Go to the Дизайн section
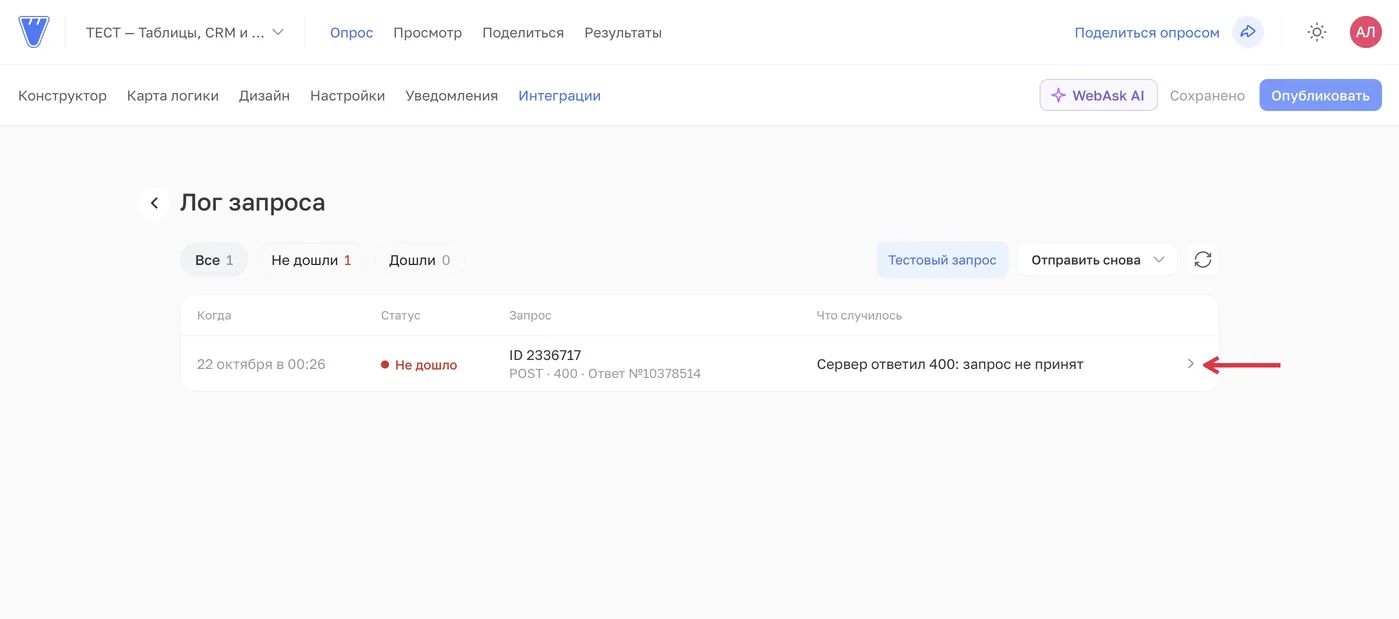Image resolution: width=1399 pixels, height=619 pixels. pos(264,96)
